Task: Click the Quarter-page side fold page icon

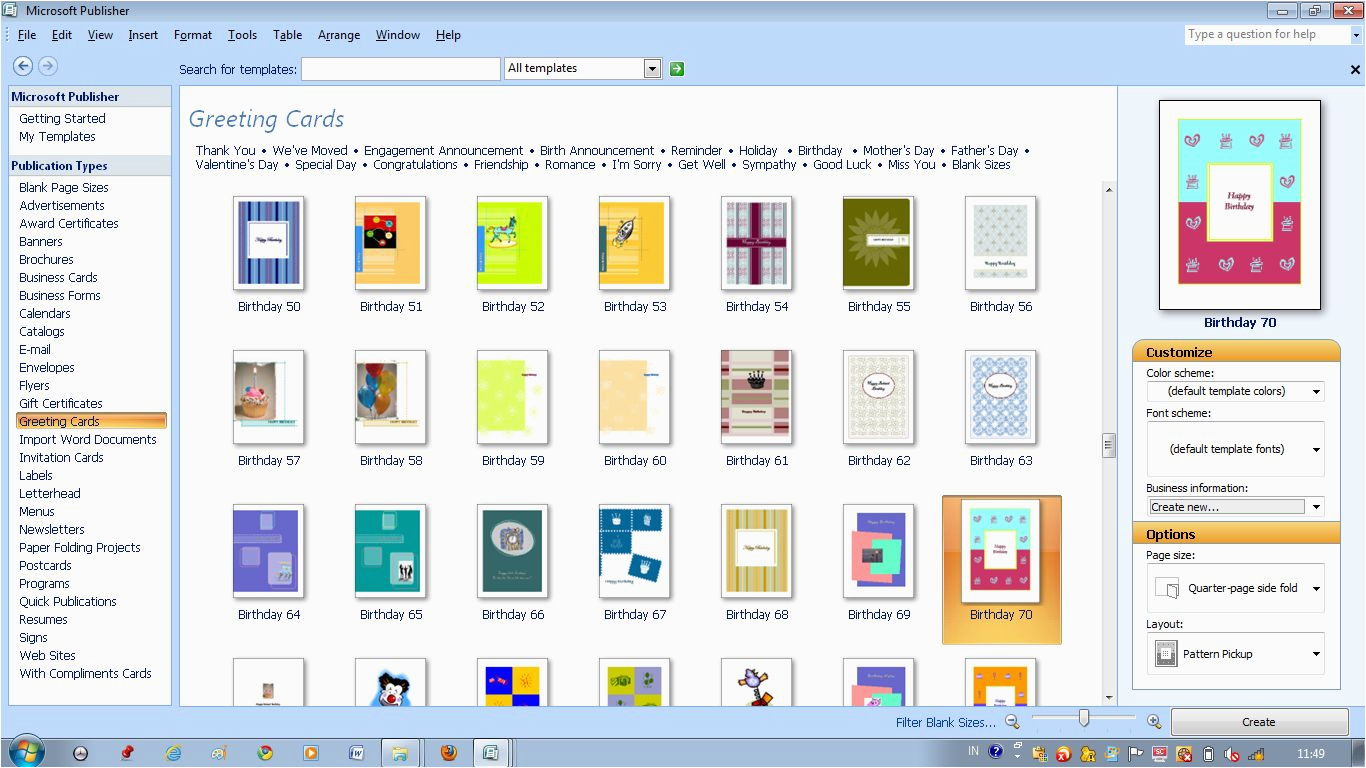Action: pyautogui.click(x=1166, y=588)
